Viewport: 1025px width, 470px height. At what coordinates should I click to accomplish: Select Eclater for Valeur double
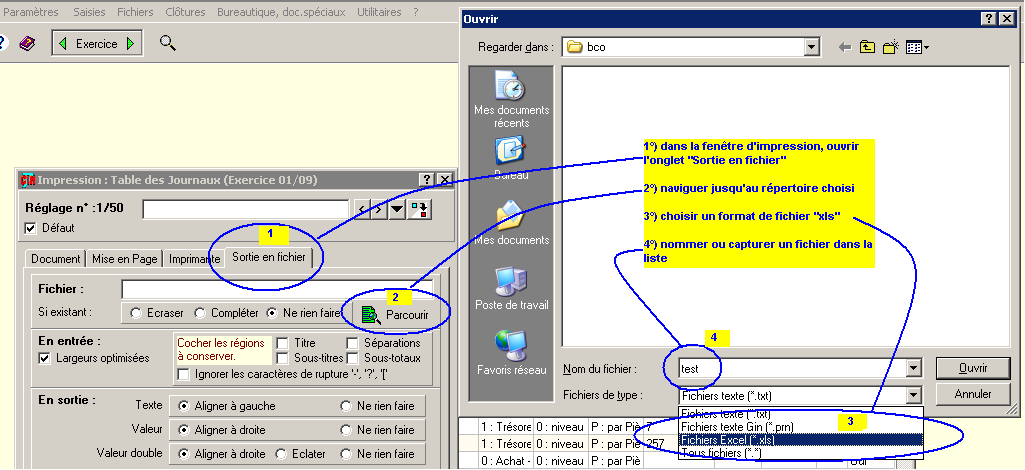click(x=280, y=454)
